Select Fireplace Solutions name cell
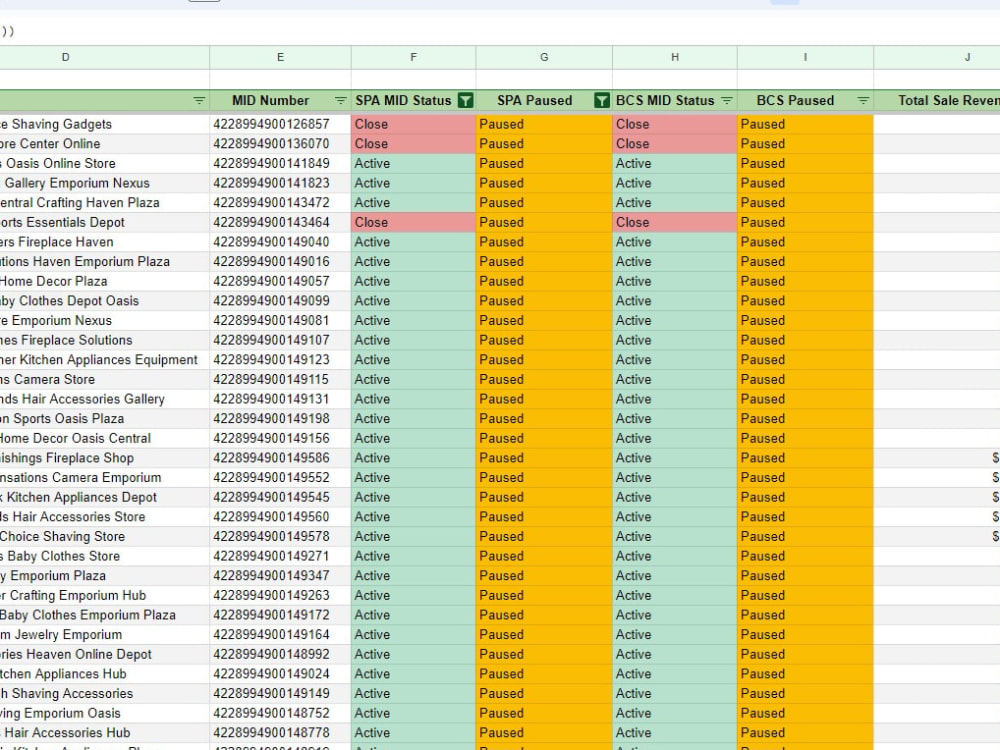 [x=105, y=341]
